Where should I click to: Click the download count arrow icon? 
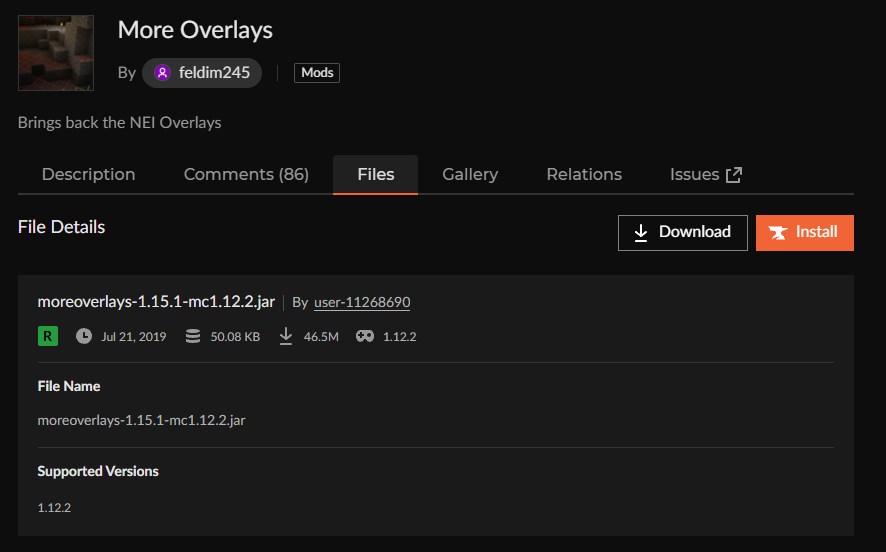(286, 336)
